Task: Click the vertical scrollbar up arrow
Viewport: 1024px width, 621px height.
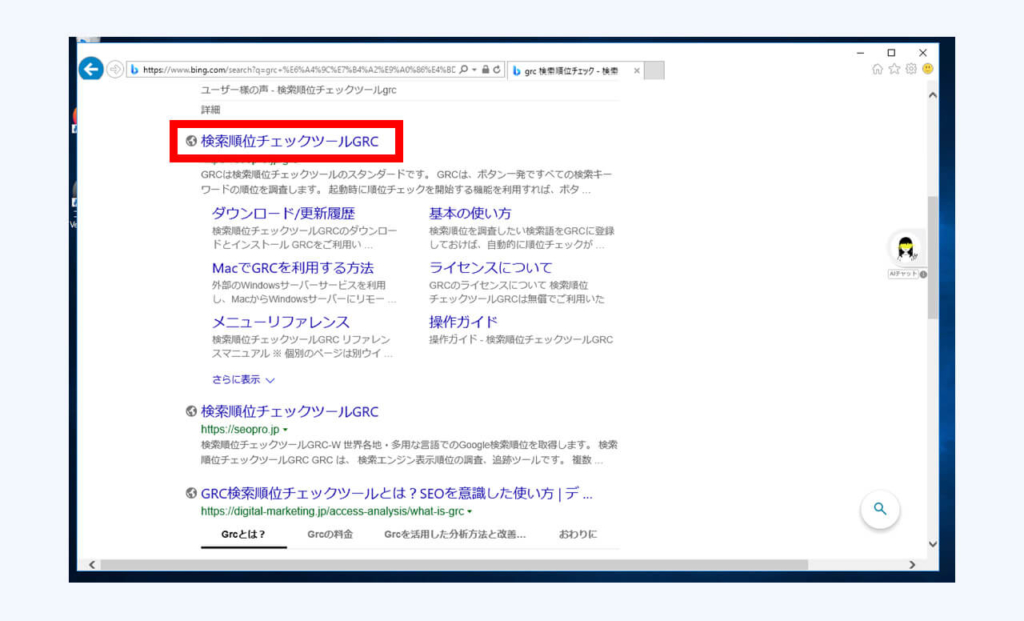Action: tap(933, 95)
